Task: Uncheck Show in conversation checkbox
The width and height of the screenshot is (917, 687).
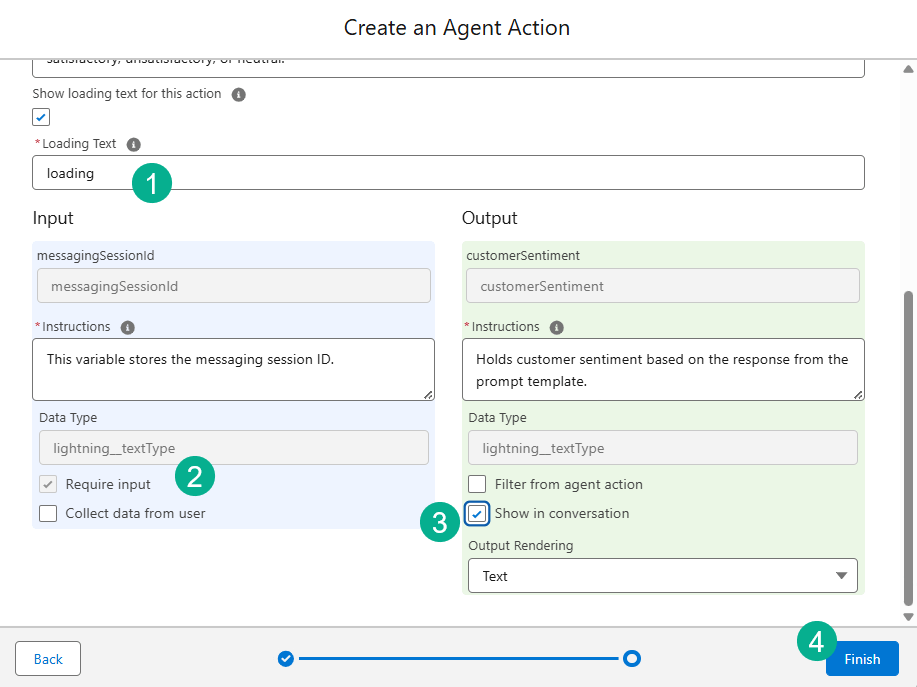Action: [477, 514]
